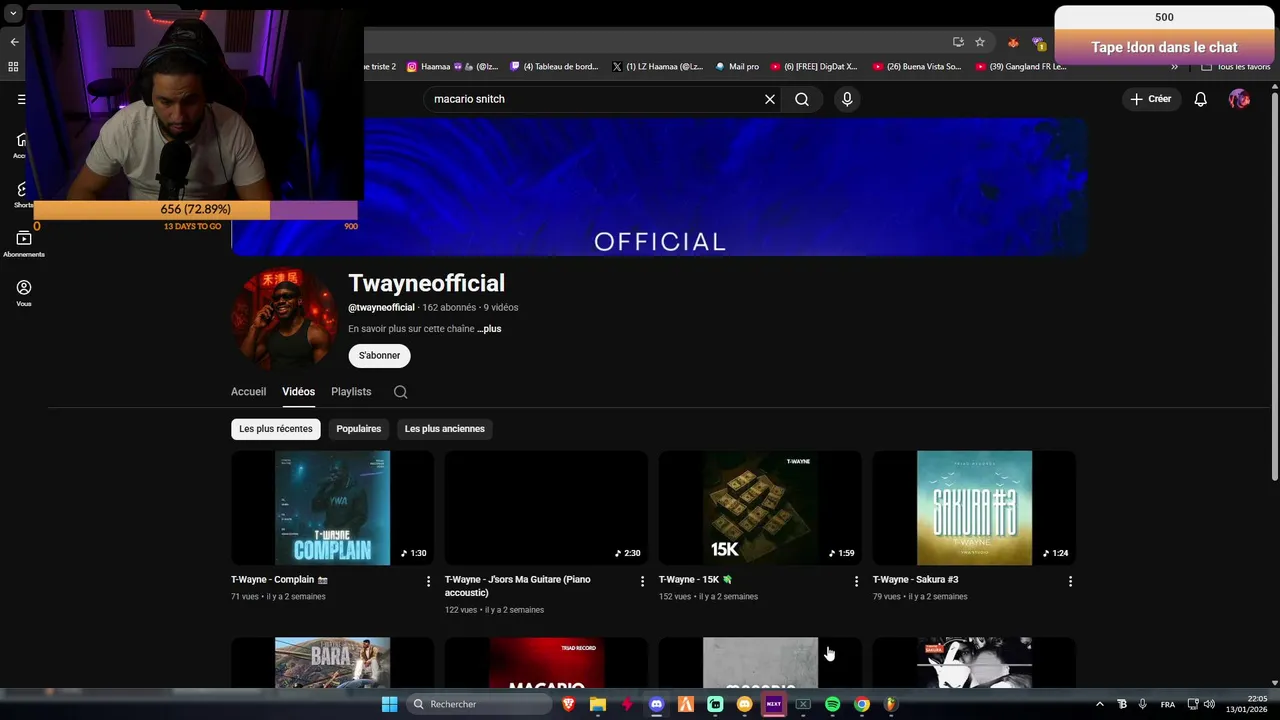Image resolution: width=1280 pixels, height=720 pixels.
Task: Open the Tous les favoris folder
Action: 1235,67
